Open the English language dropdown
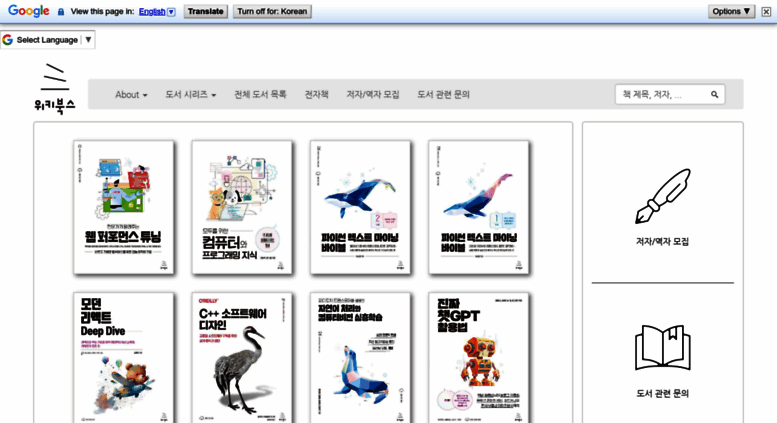 157,11
